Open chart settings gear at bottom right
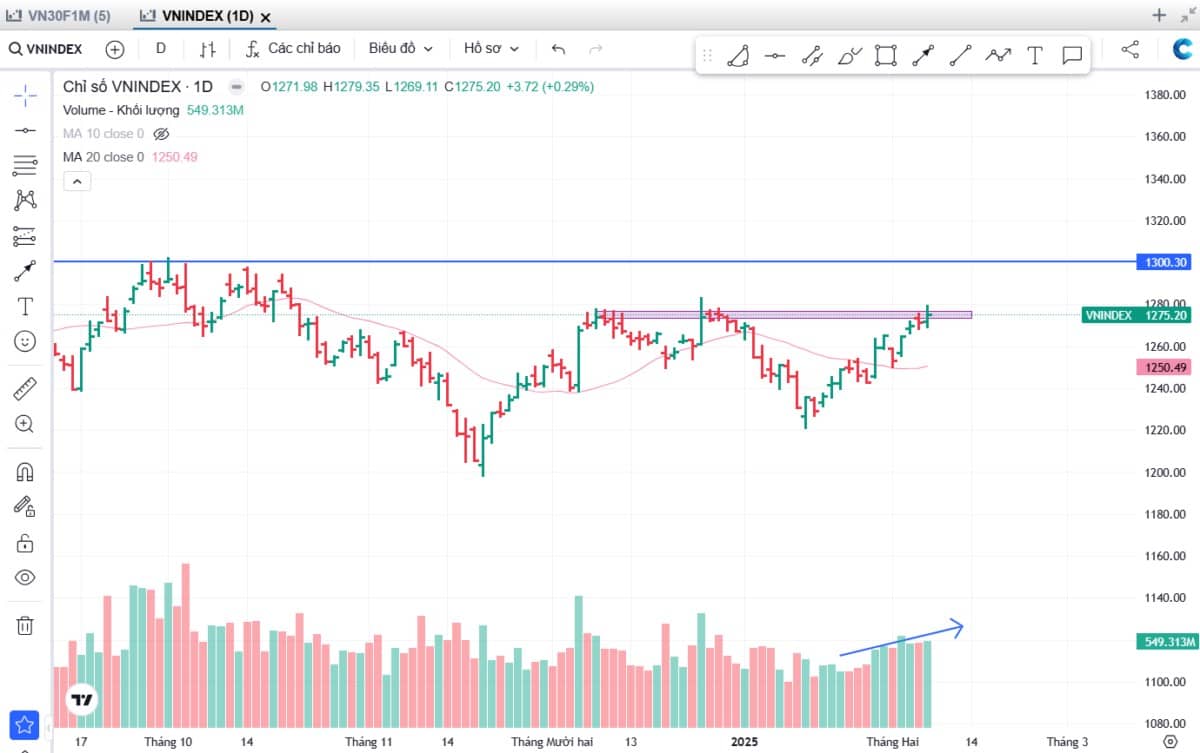Screen dimensions: 1200x753 pyautogui.click(x=1170, y=741)
